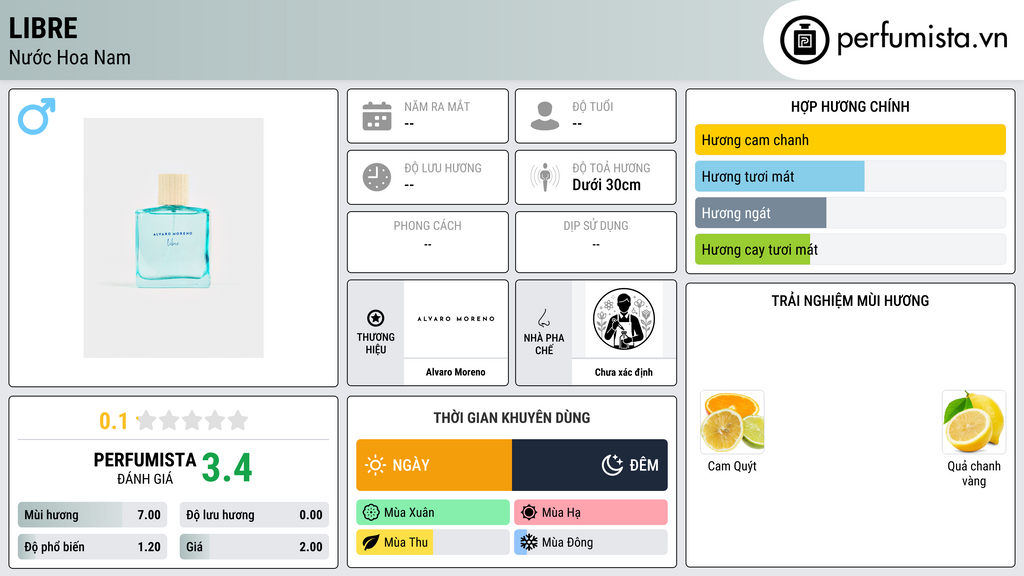Click the Năm ra mắt label
Image resolution: width=1024 pixels, height=576 pixels.
(x=437, y=106)
